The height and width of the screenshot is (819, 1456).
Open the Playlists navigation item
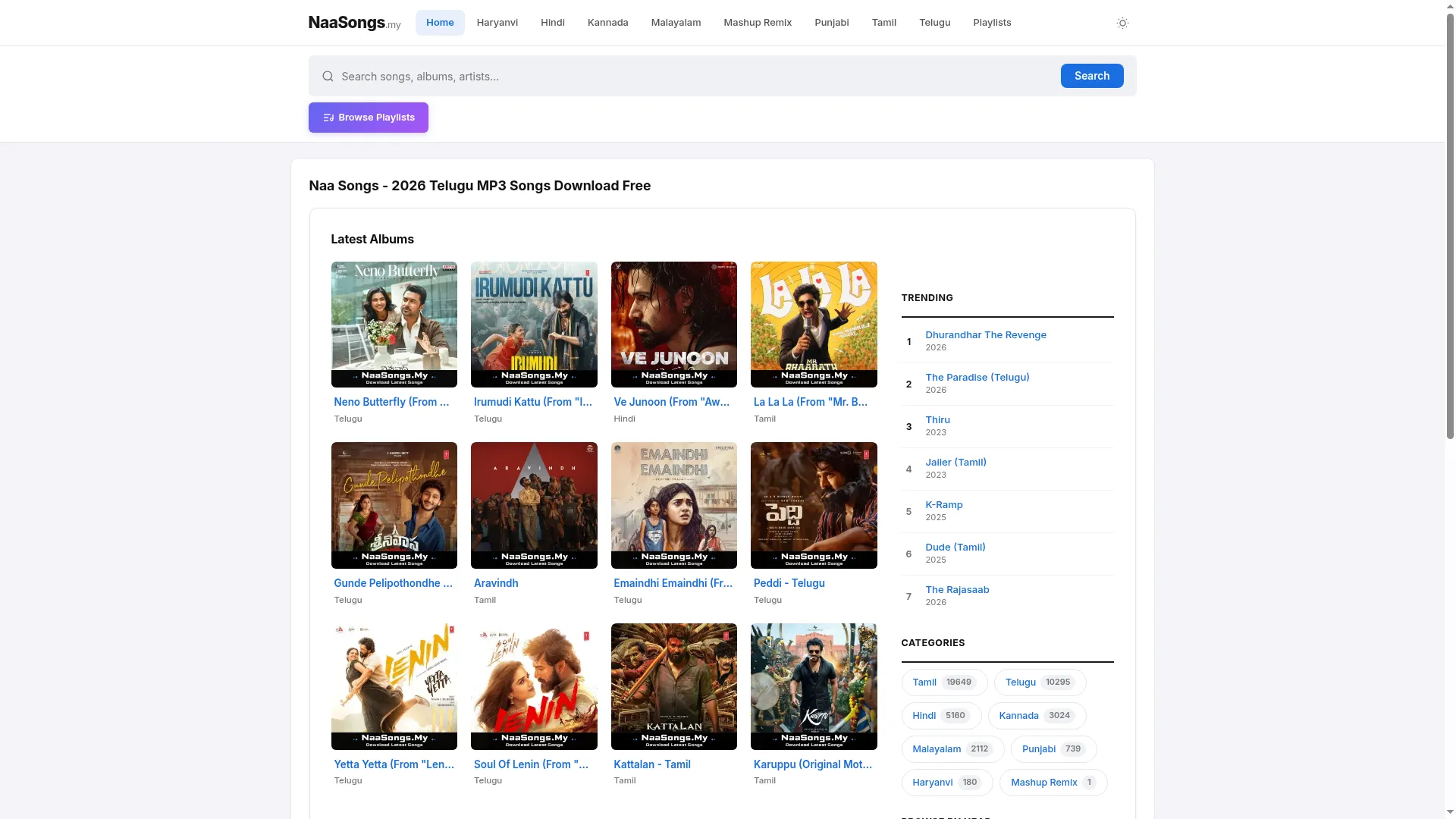click(991, 23)
